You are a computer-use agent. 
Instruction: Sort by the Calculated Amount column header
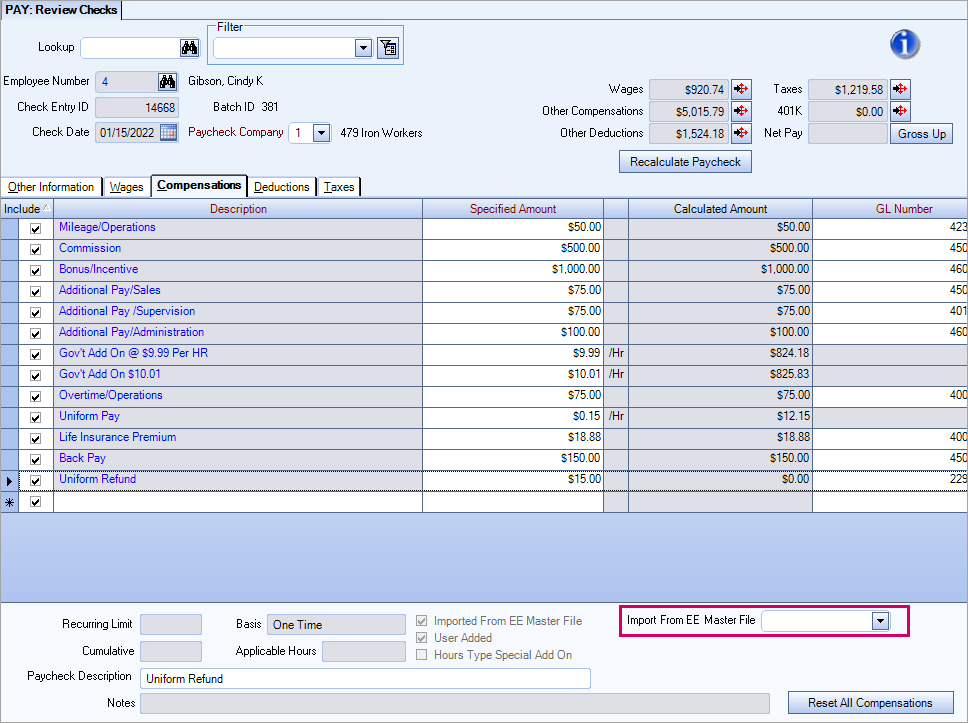[720, 209]
